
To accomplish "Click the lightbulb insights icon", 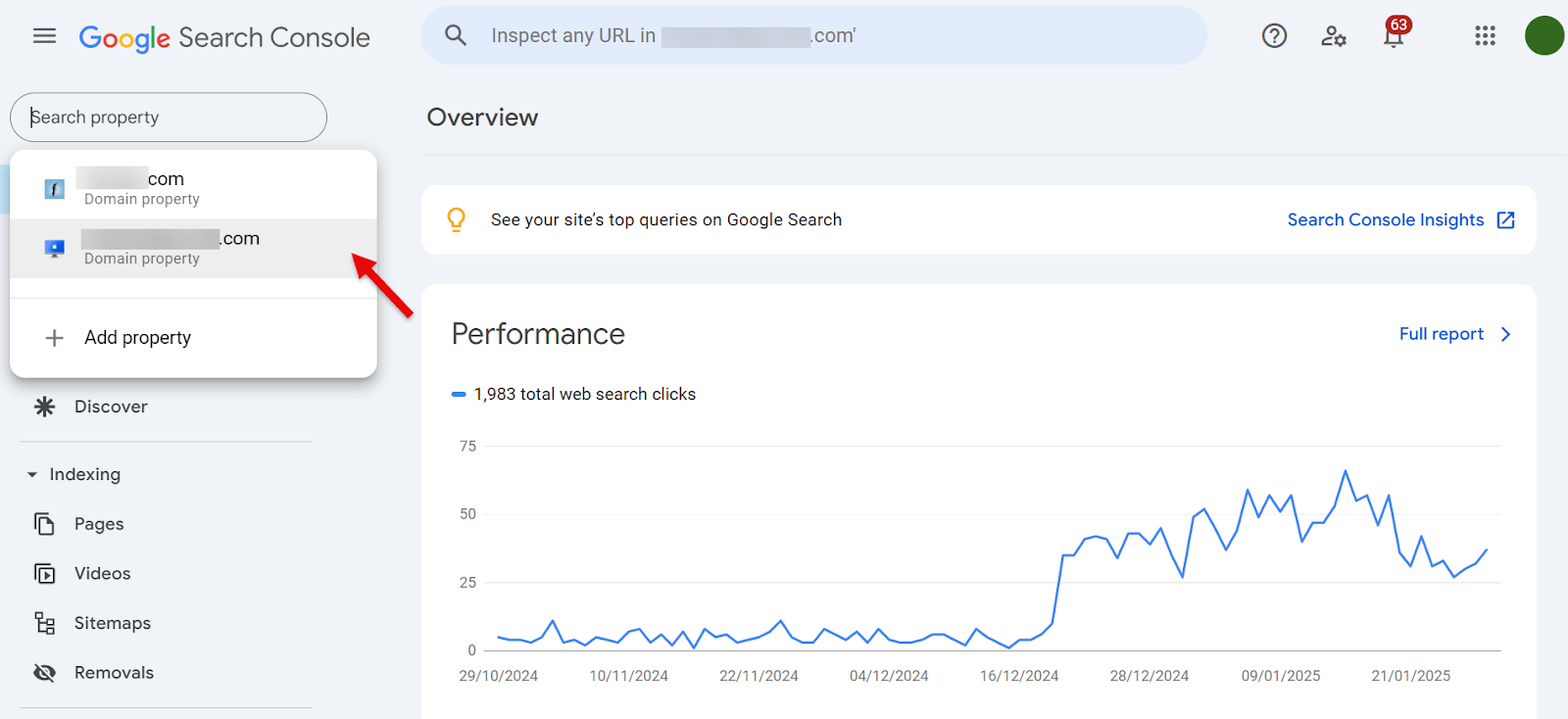I will 456,219.
